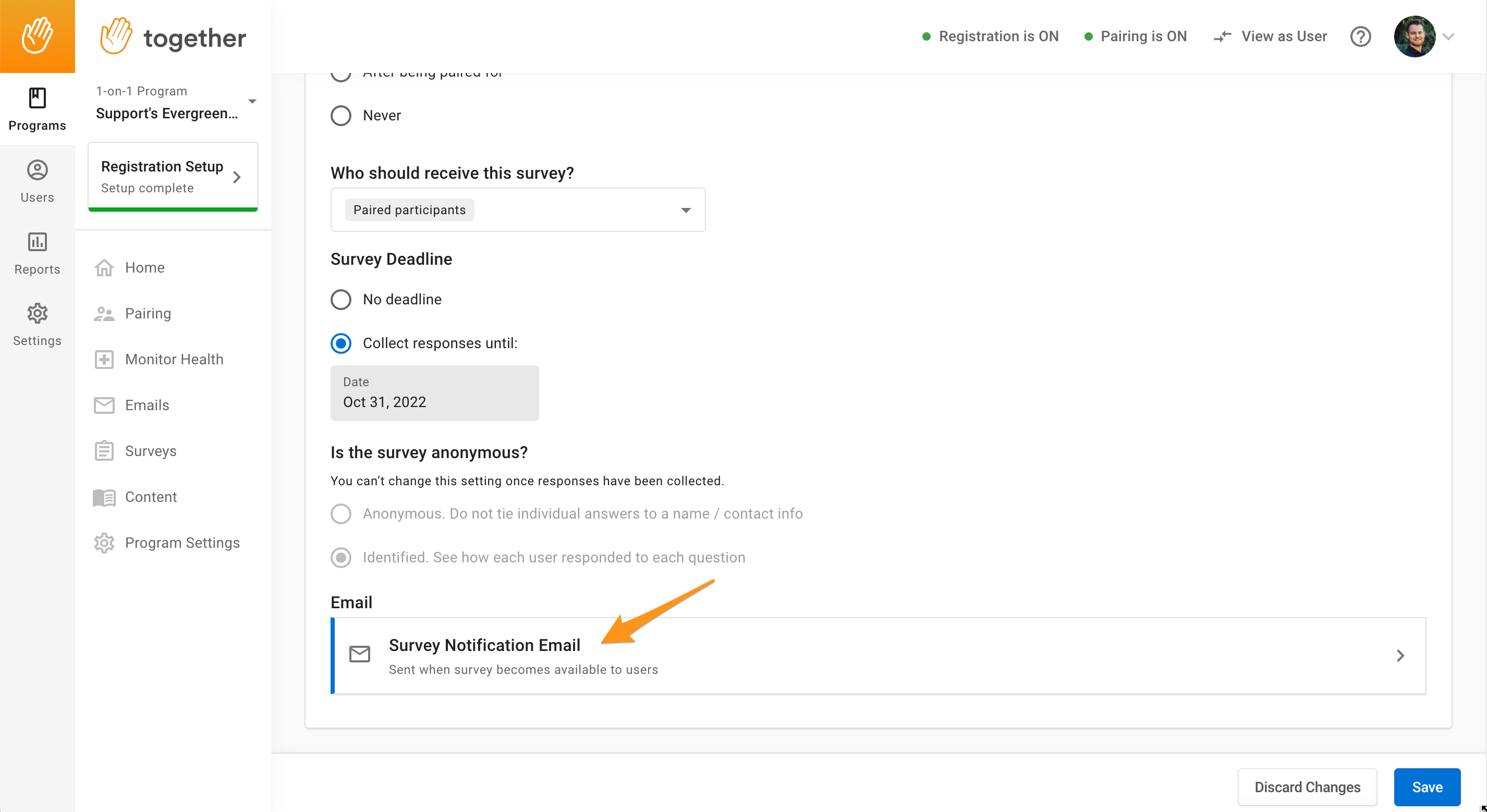Expand the program selector dropdown arrow
This screenshot has height=812, width=1487.
[252, 102]
